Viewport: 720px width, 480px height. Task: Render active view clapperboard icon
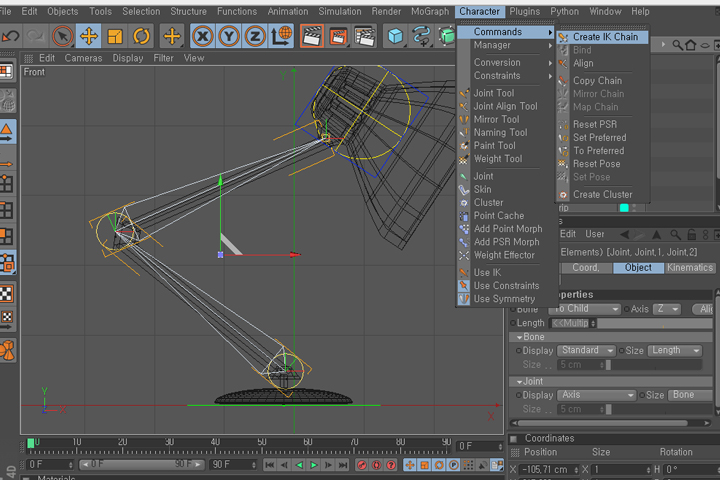(x=312, y=36)
